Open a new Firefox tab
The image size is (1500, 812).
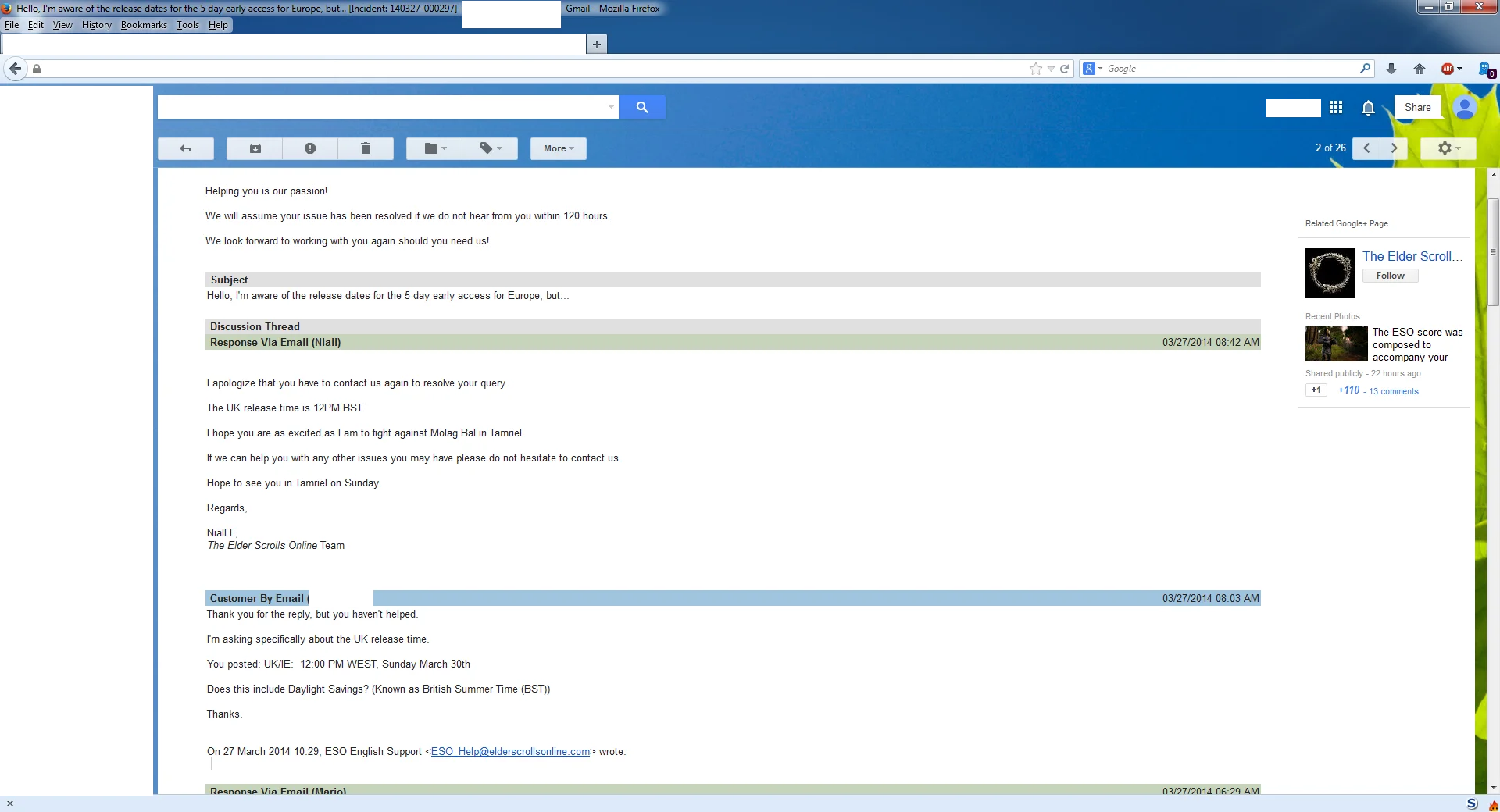(x=597, y=45)
